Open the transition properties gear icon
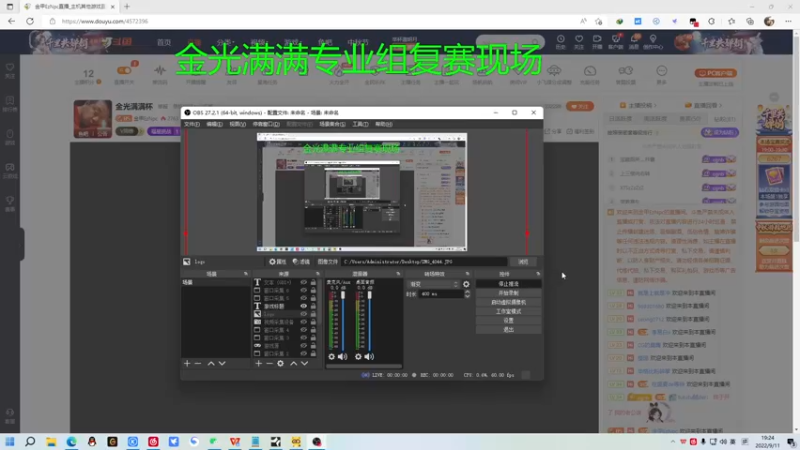Image resolution: width=800 pixels, height=450 pixels. [x=466, y=284]
